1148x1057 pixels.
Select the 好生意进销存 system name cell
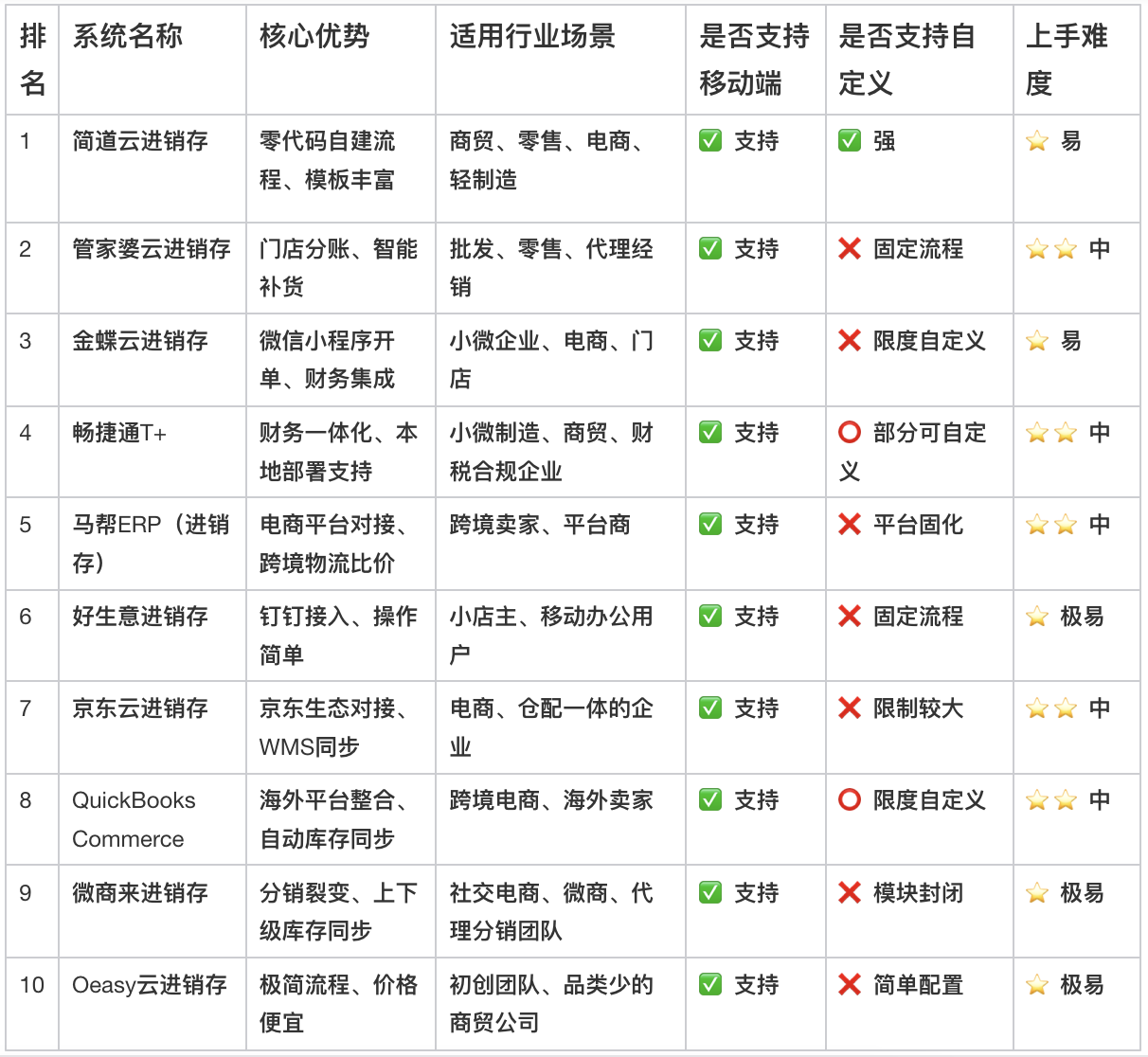(x=152, y=636)
